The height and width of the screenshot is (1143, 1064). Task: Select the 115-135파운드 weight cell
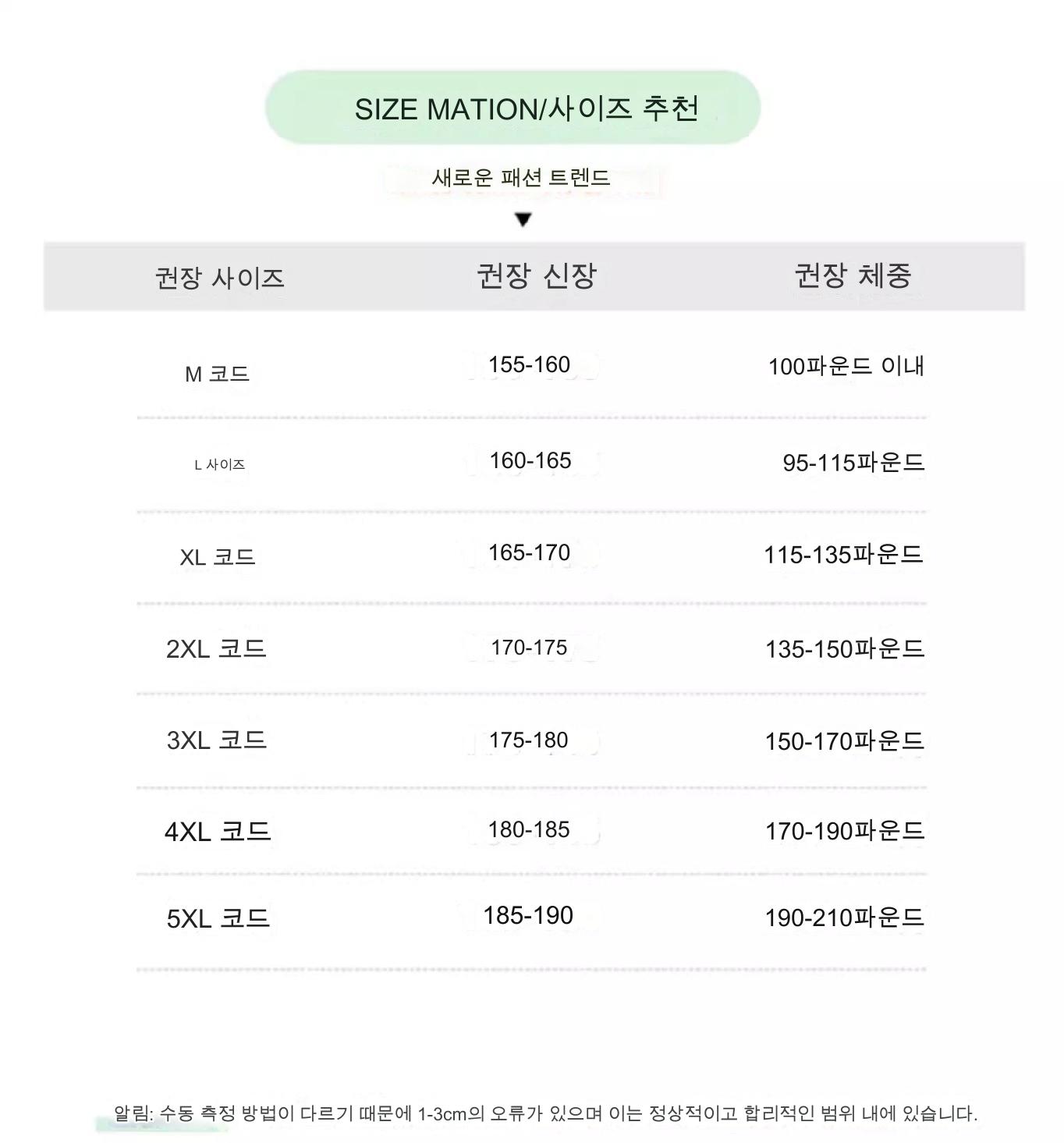click(x=844, y=555)
